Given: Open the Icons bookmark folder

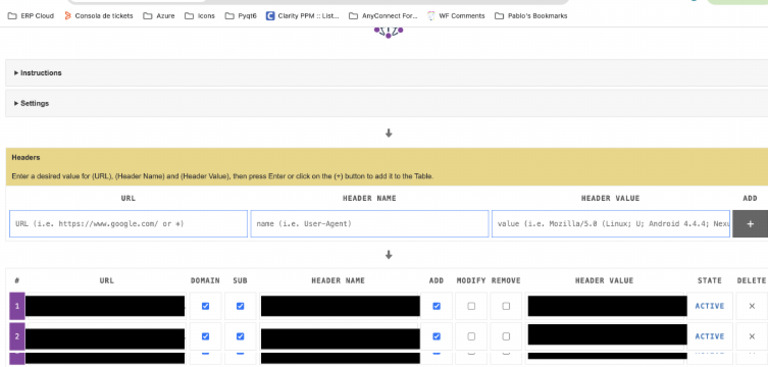Looking at the screenshot, I should coord(200,16).
